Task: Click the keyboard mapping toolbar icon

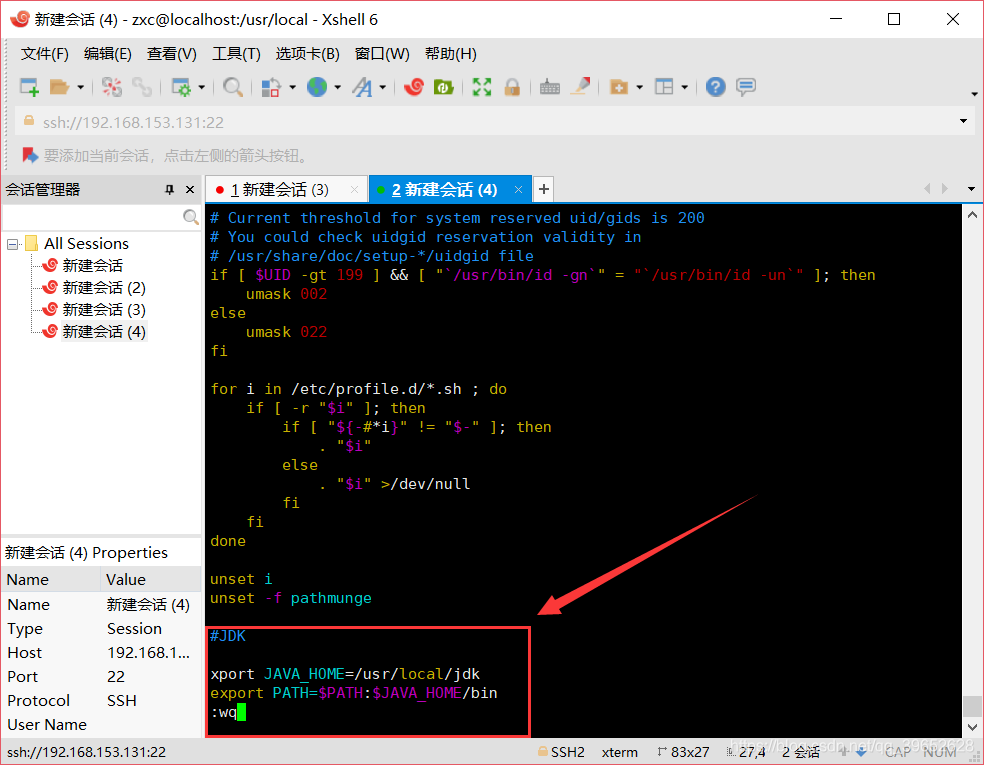Action: [550, 87]
